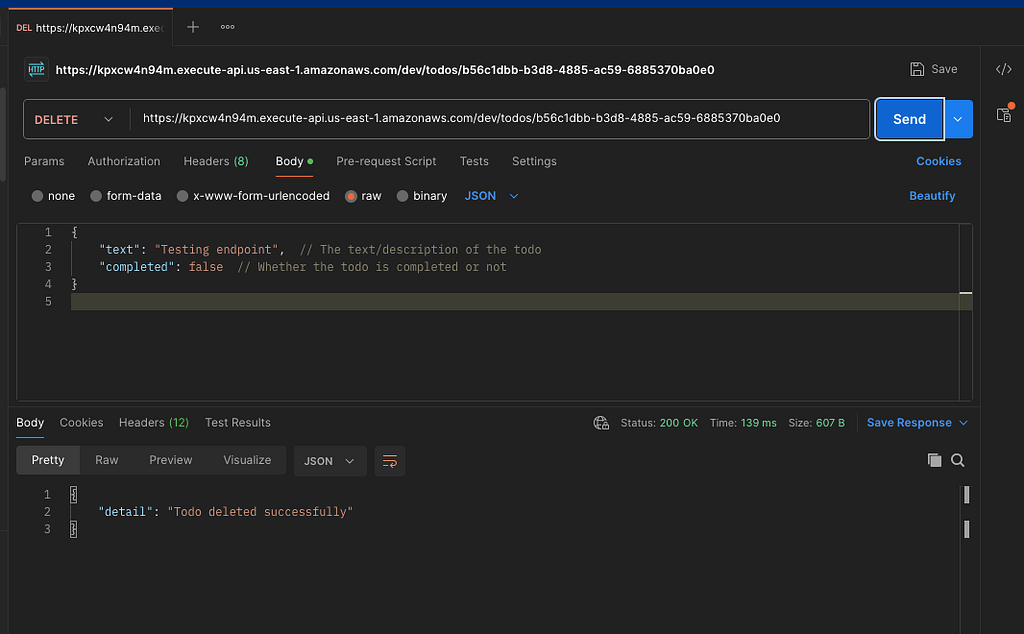
Task: Open the Test Results tab
Action: coord(238,422)
